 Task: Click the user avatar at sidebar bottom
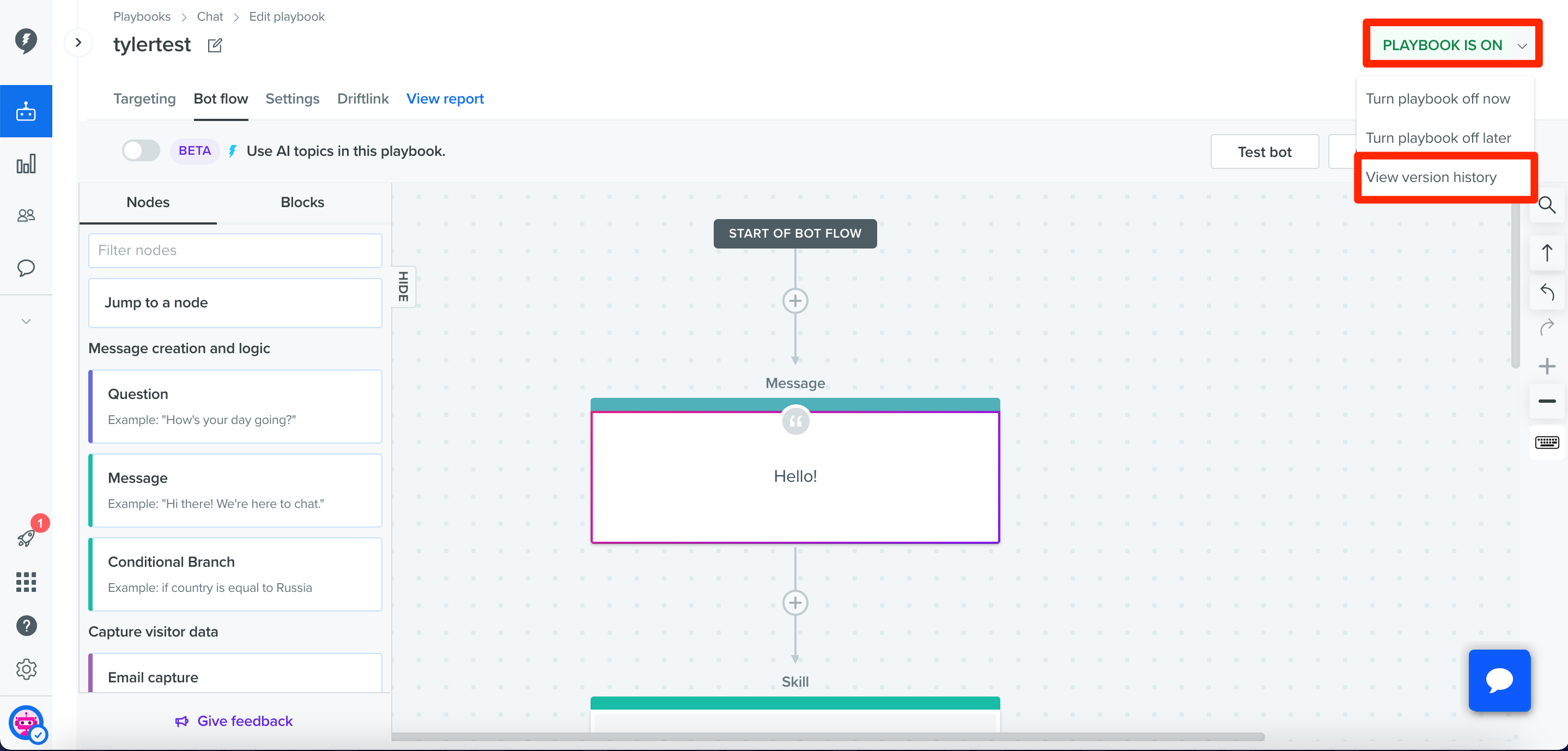pos(27,724)
